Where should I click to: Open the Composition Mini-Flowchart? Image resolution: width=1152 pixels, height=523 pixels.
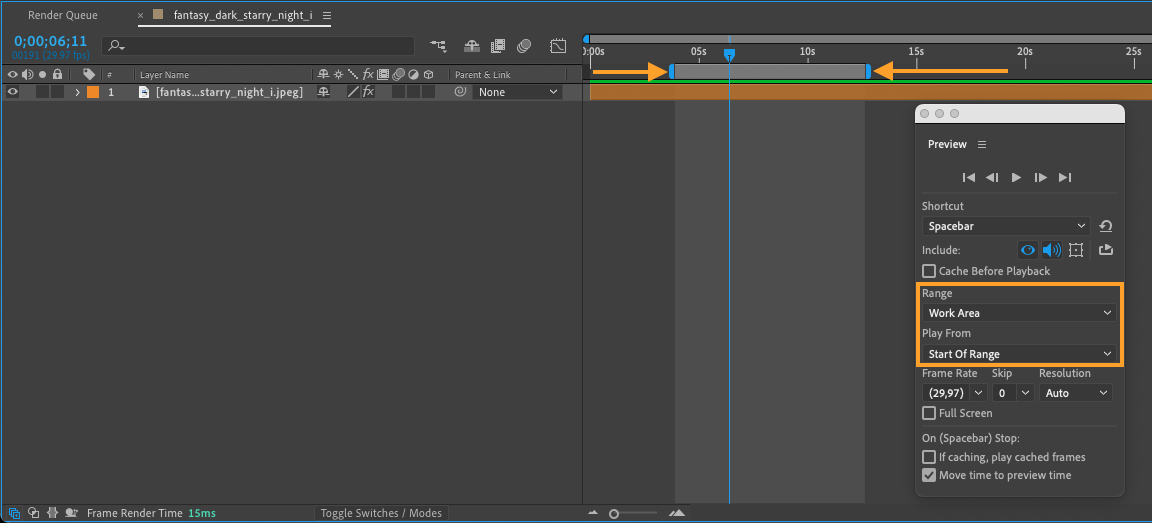(x=438, y=46)
